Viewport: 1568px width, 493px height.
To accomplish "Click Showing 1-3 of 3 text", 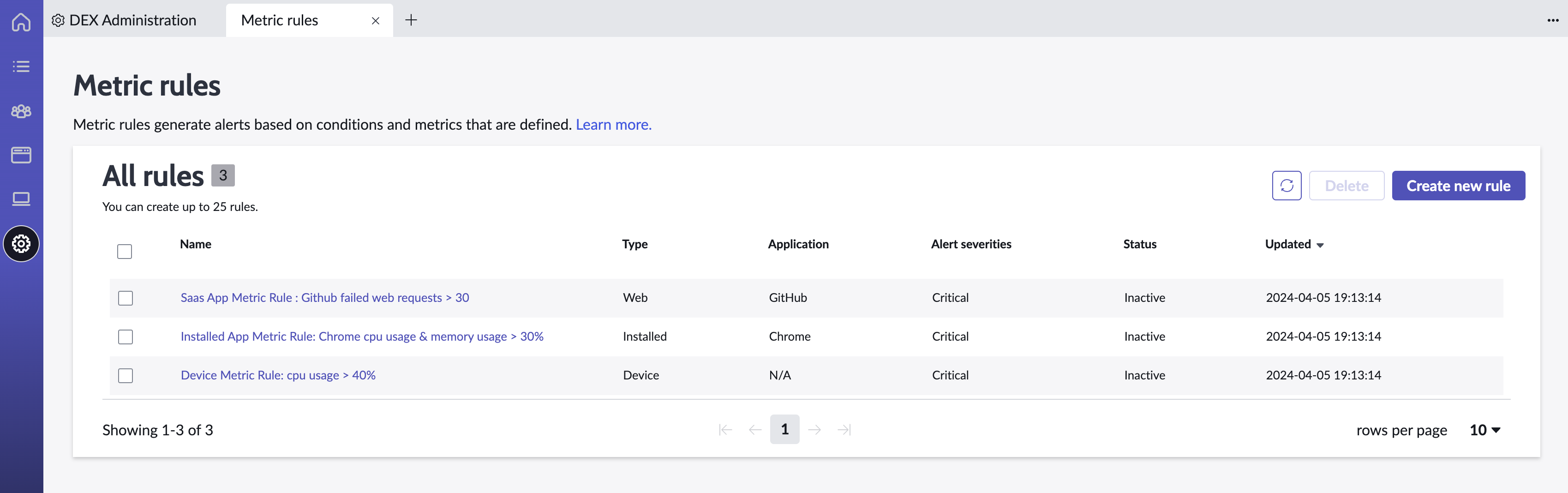I will [x=158, y=430].
